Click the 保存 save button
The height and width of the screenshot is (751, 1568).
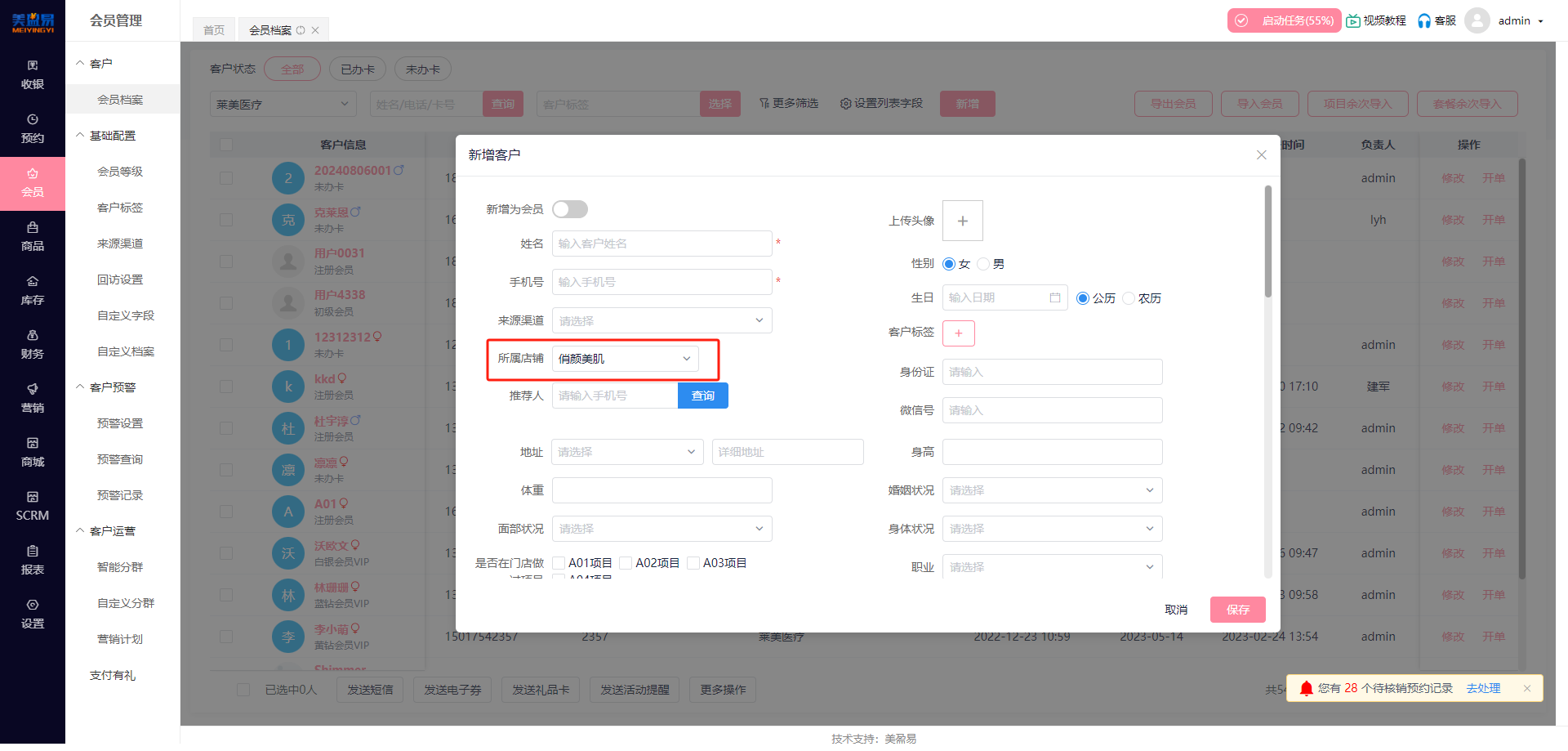pos(1237,610)
